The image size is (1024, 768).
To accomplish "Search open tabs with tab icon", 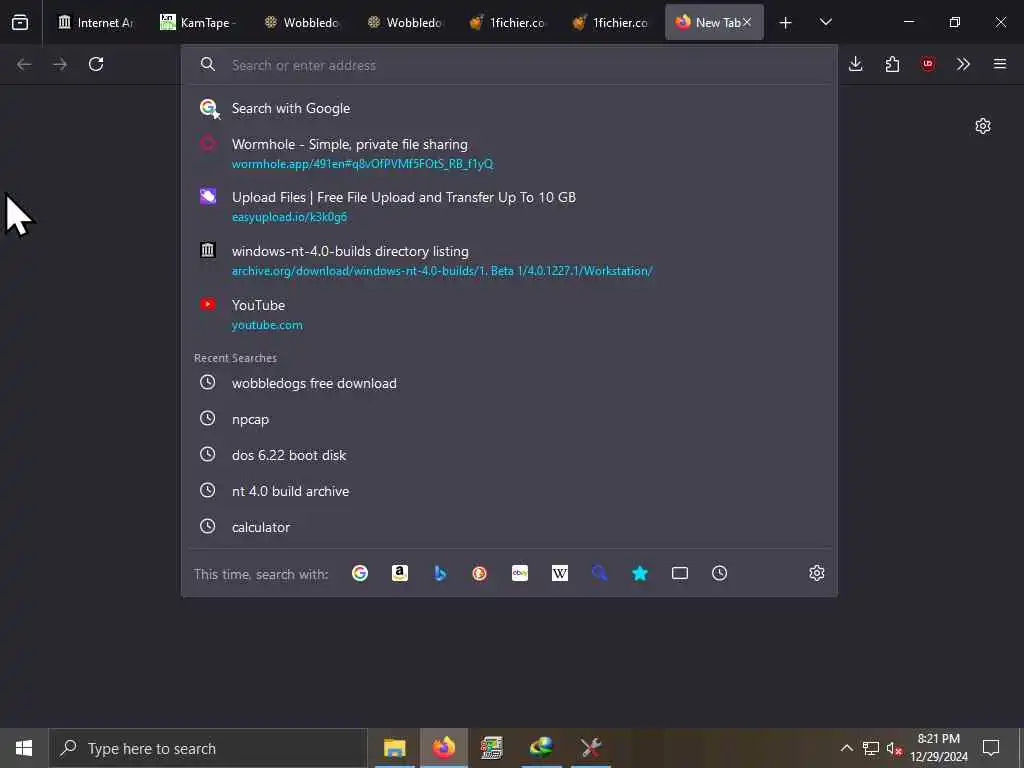I will (x=680, y=573).
